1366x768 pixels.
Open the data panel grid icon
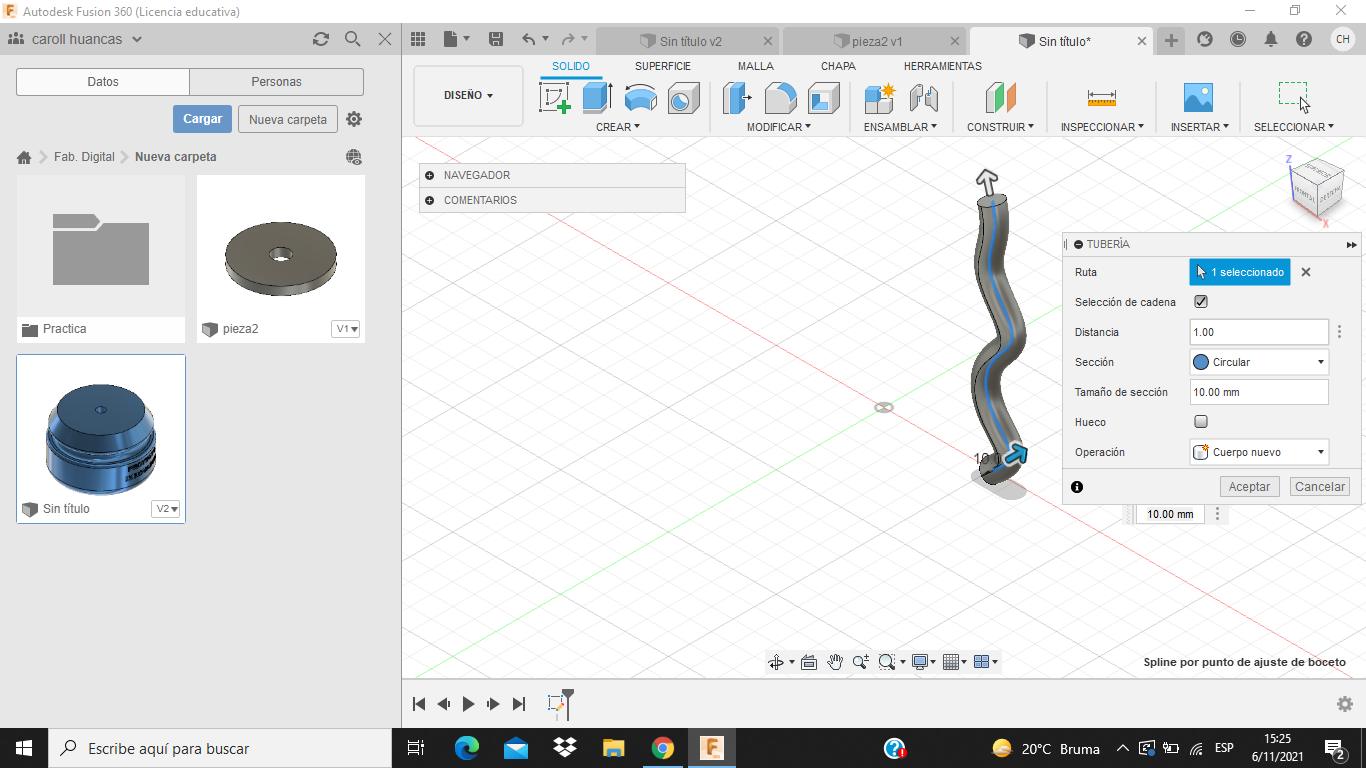(418, 39)
